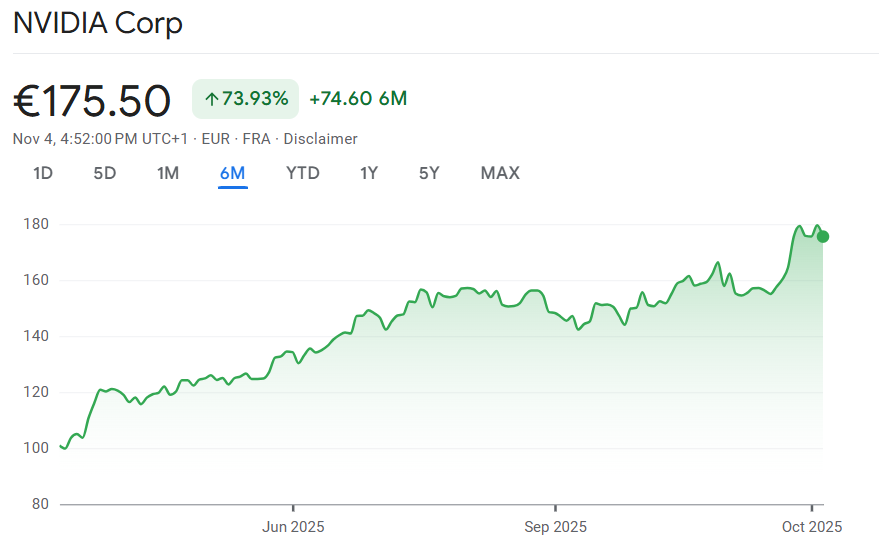The height and width of the screenshot is (546, 879).
Task: Open the 1Y chart range
Action: (x=369, y=173)
